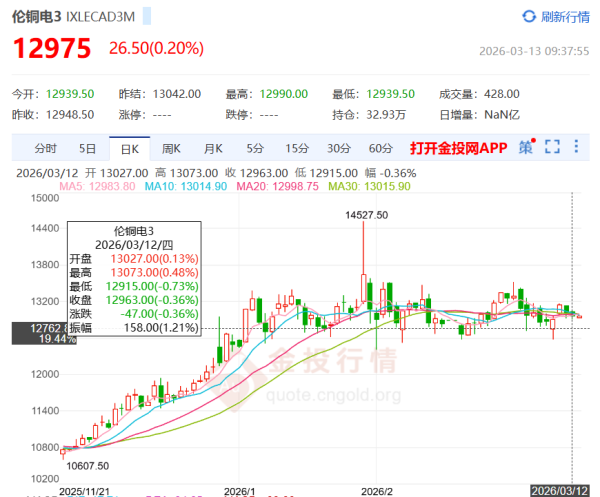
Task: Click the 2026/1 date axis label
Action: (x=240, y=492)
